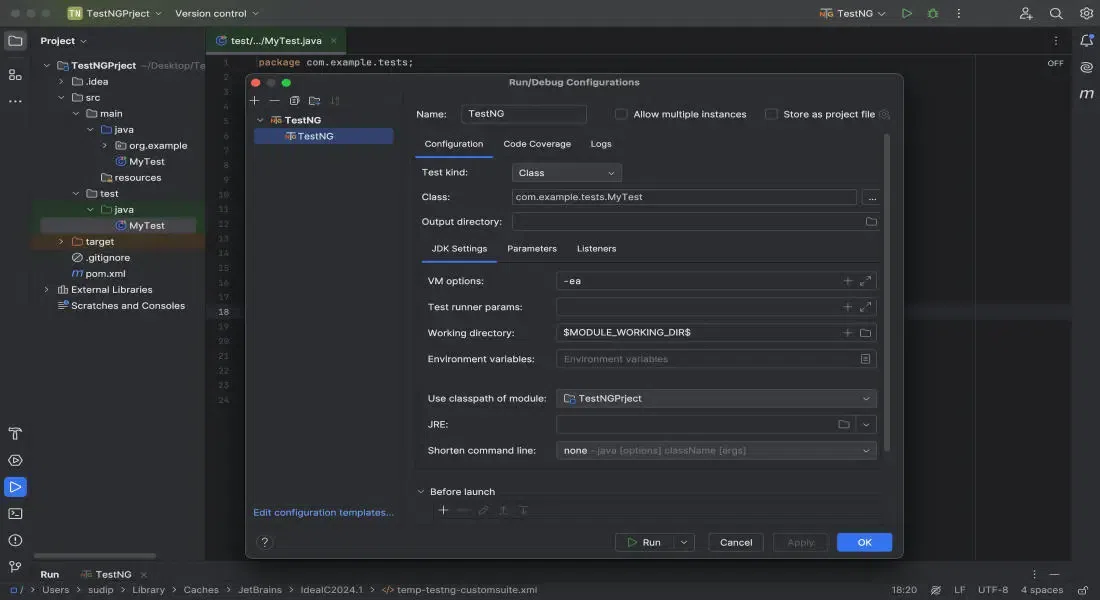Open the JRE dropdown arrow
Image resolution: width=1100 pixels, height=600 pixels.
point(866,425)
